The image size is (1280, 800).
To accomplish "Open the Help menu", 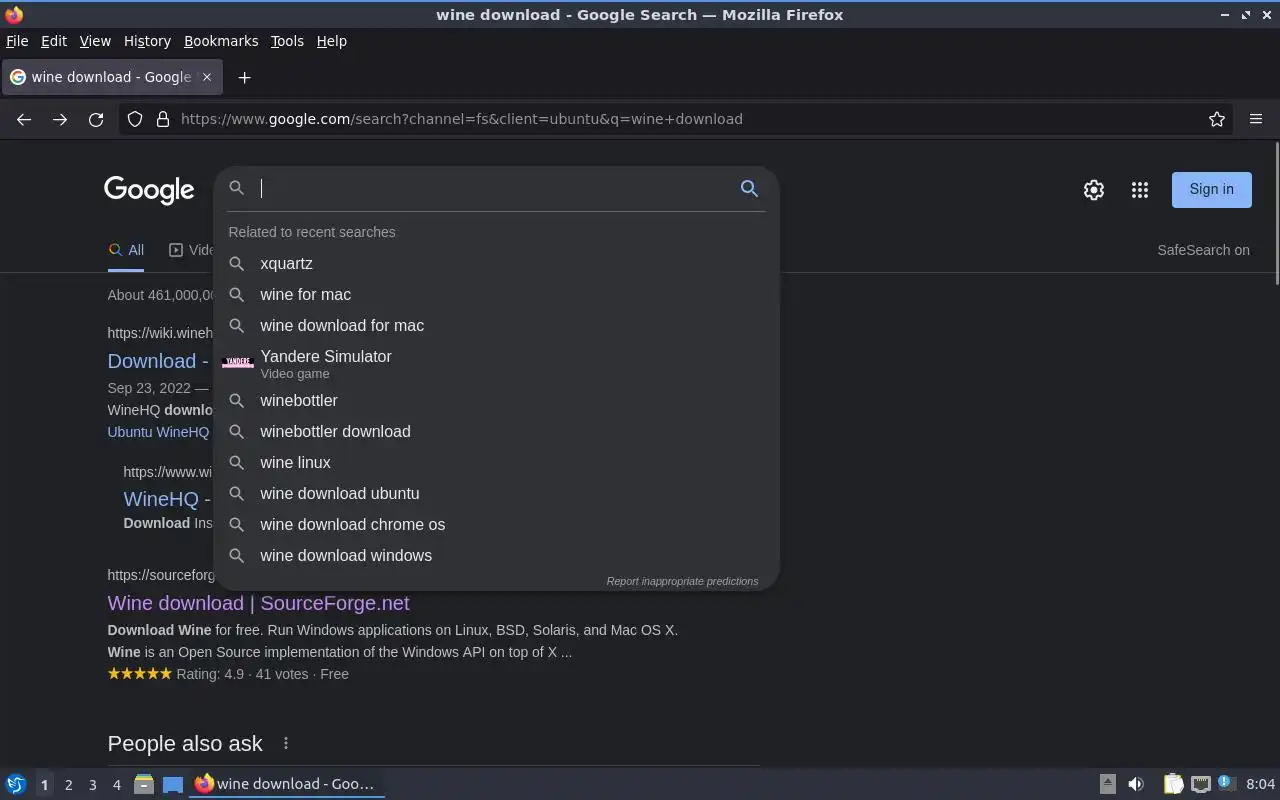I will (331, 41).
